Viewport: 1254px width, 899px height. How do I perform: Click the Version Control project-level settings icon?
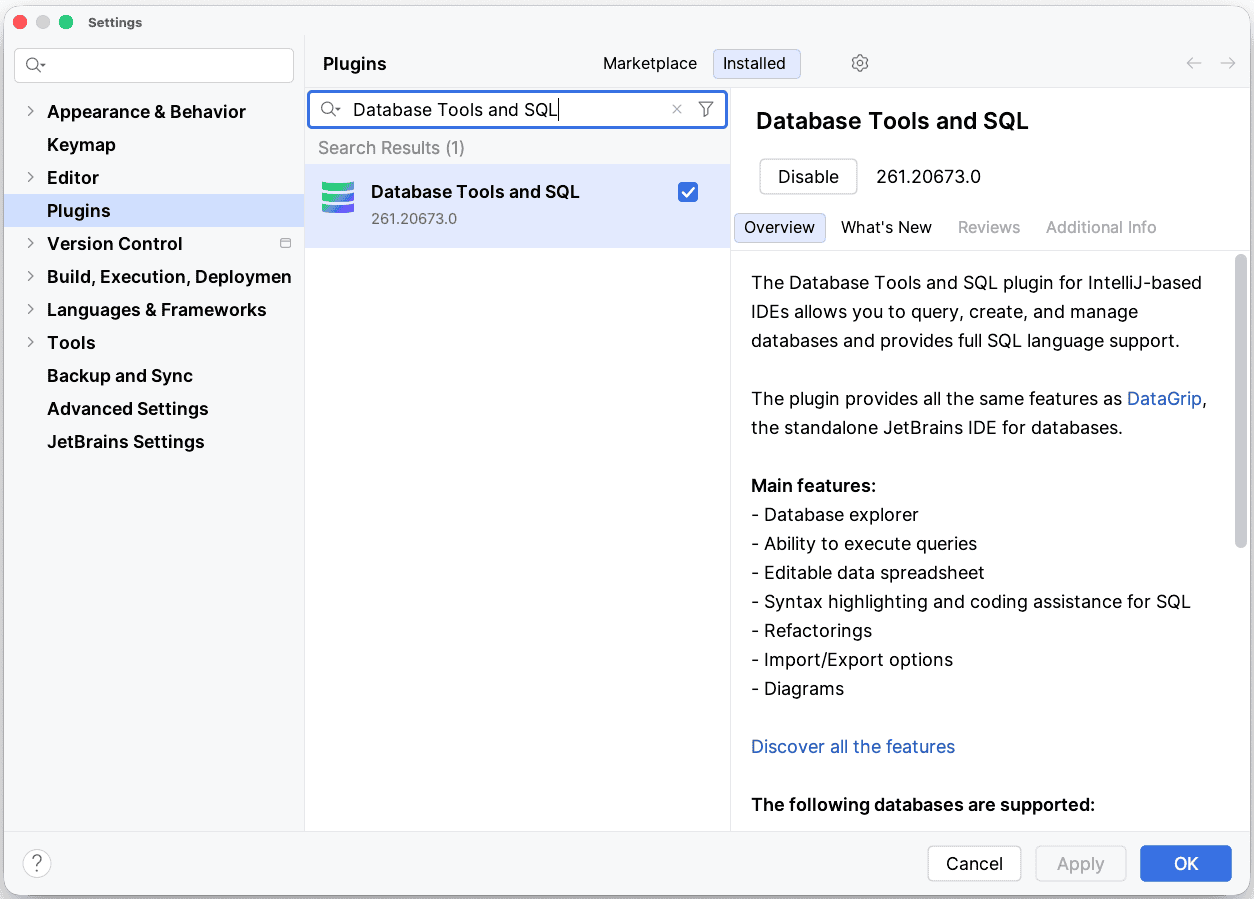(285, 243)
